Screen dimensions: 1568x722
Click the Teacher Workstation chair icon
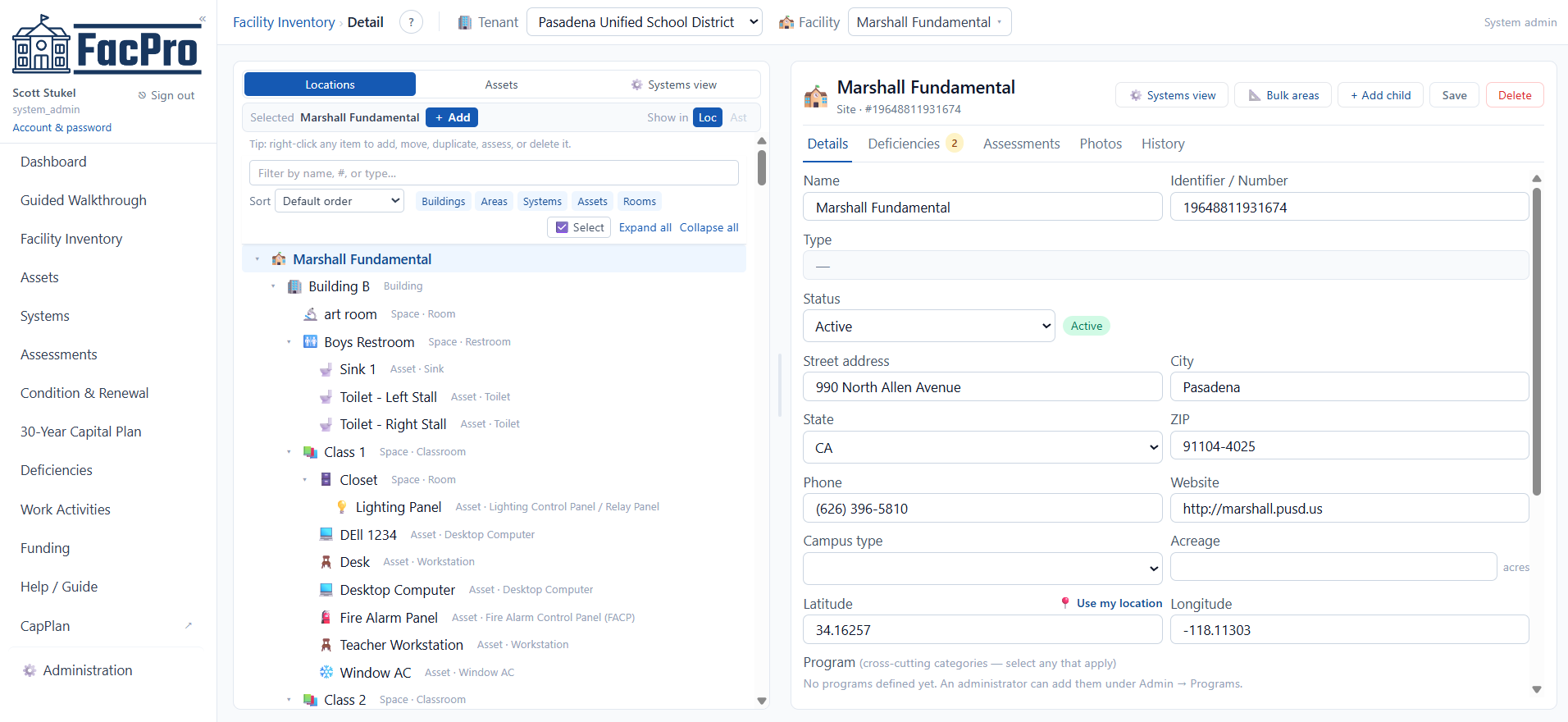[x=326, y=645]
